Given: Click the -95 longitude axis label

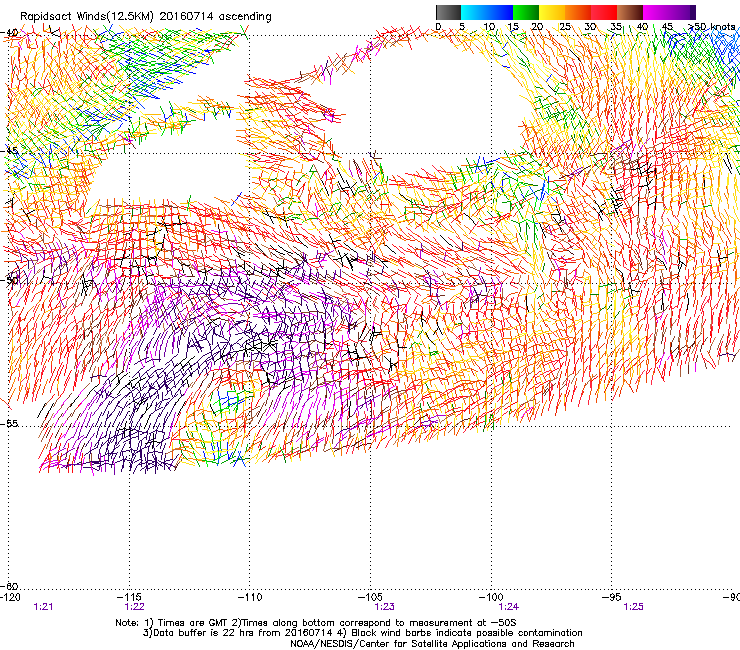Looking at the screenshot, I should click(x=612, y=597).
